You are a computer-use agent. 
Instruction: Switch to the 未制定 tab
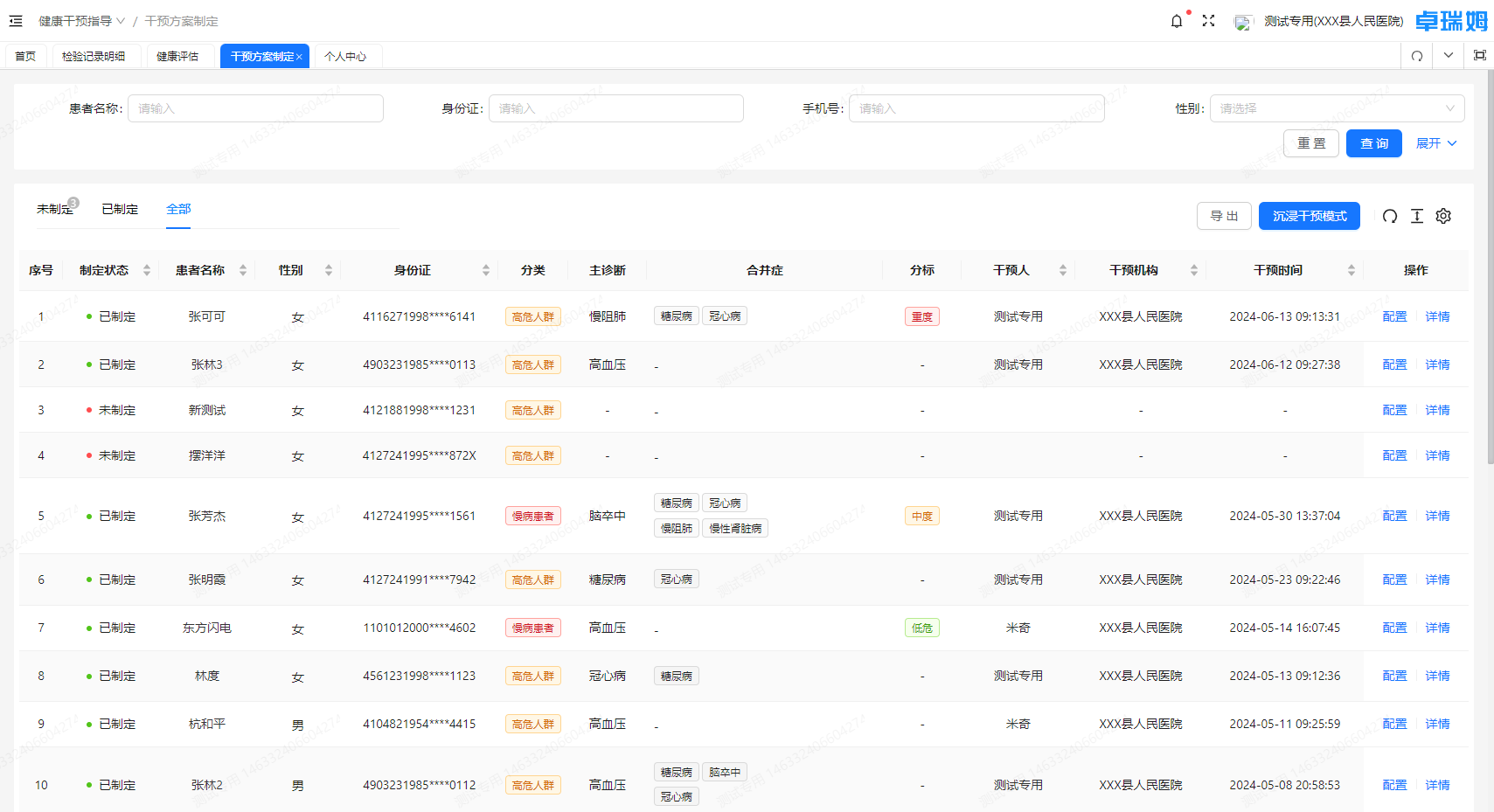coord(54,209)
